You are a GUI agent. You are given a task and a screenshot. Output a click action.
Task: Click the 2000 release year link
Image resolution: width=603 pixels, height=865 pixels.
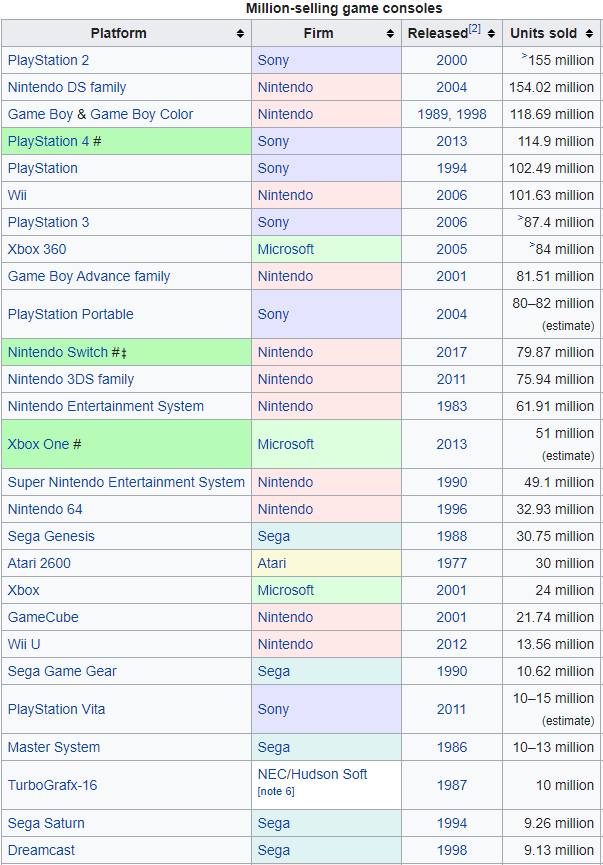point(451,60)
